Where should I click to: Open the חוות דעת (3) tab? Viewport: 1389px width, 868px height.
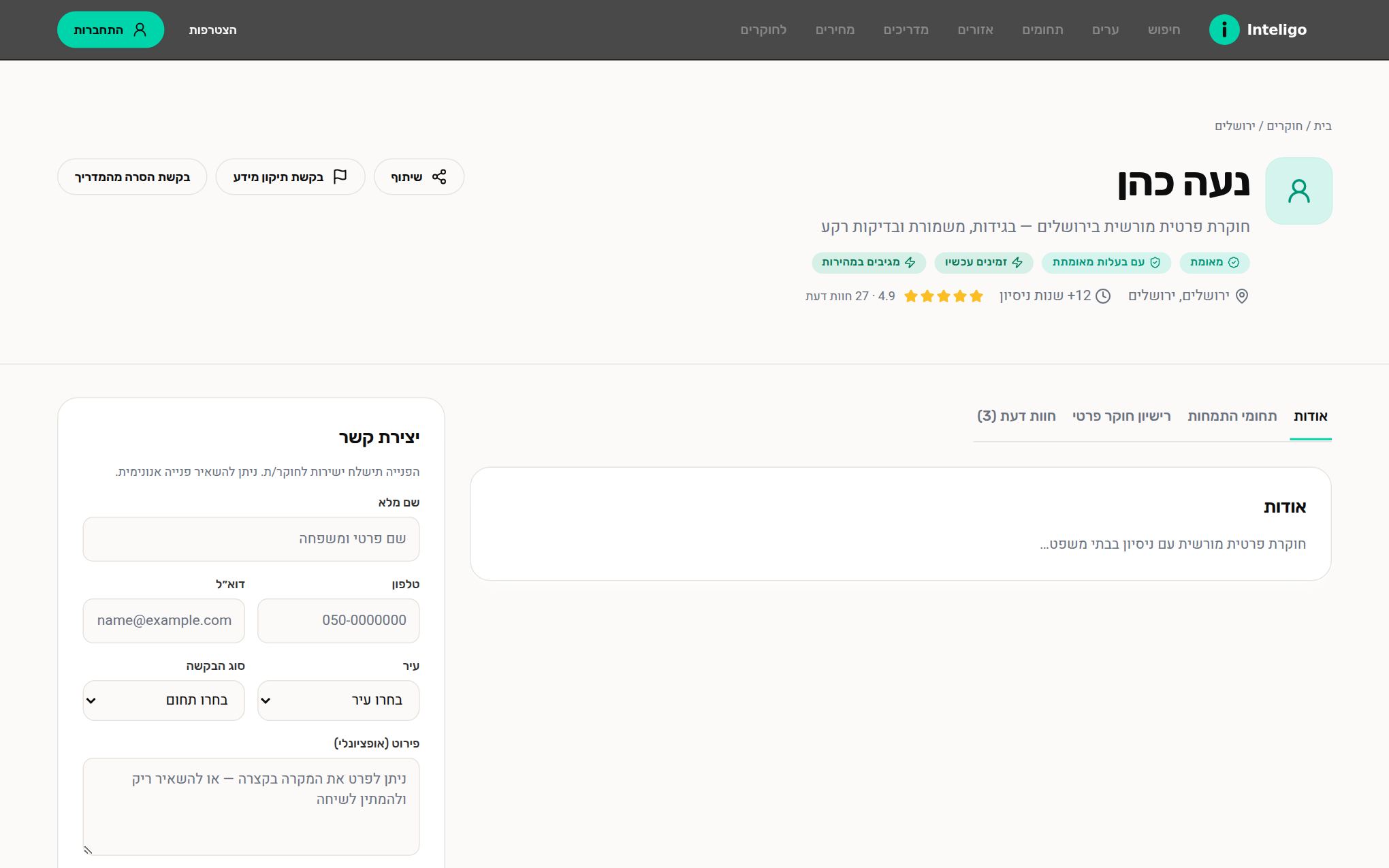(1016, 416)
